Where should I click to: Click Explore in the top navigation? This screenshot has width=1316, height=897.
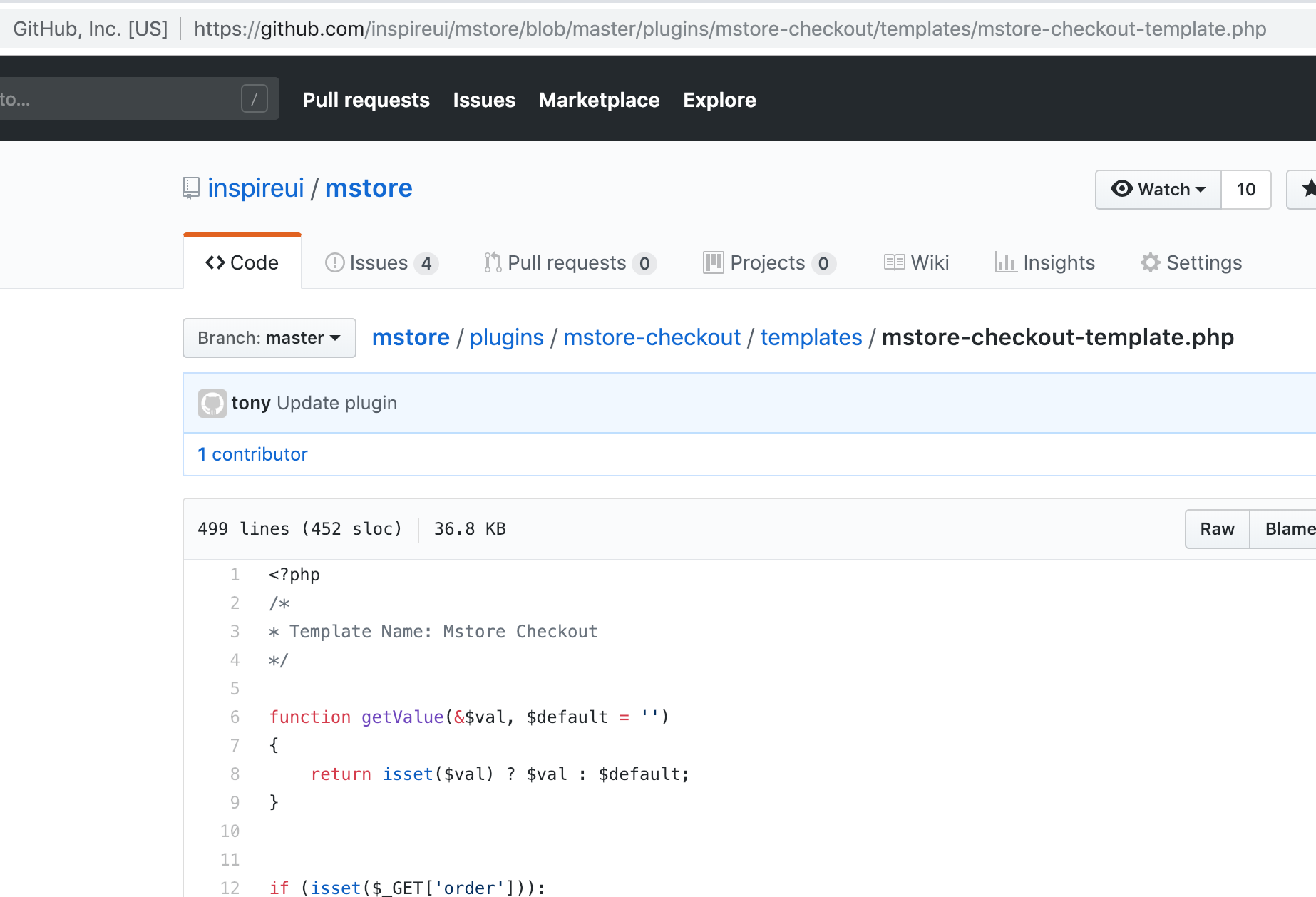pyautogui.click(x=719, y=100)
